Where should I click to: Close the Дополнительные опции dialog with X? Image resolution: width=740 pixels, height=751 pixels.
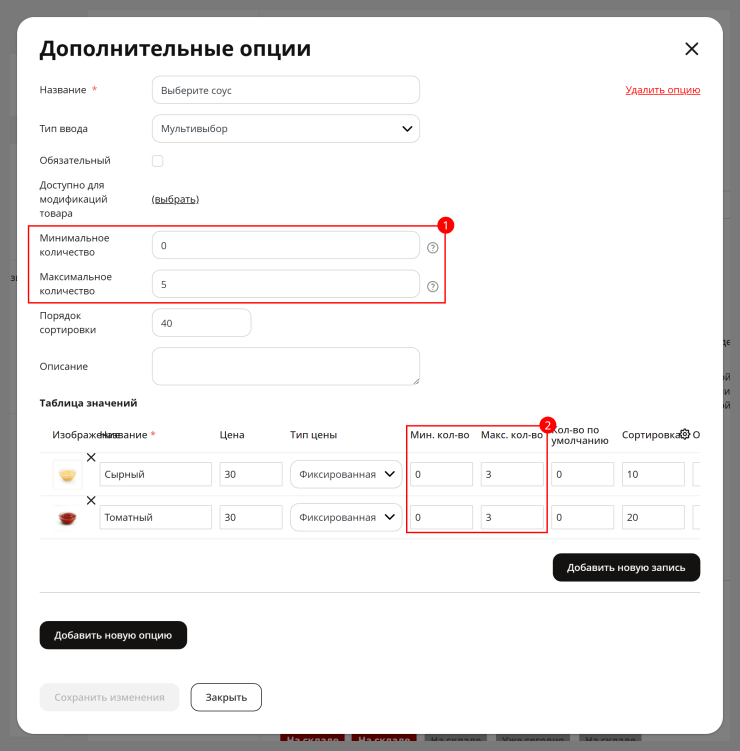click(x=691, y=49)
